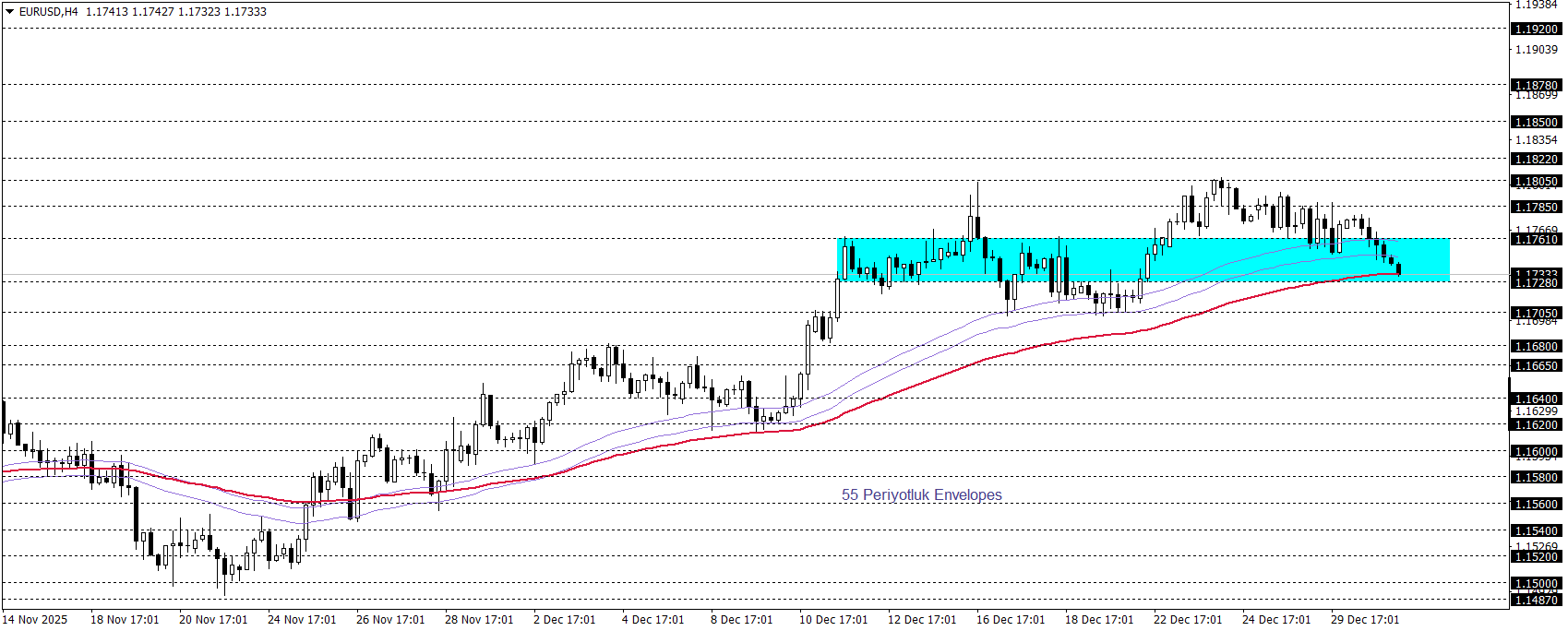Click the 1.16400 price level label

(x=1537, y=399)
